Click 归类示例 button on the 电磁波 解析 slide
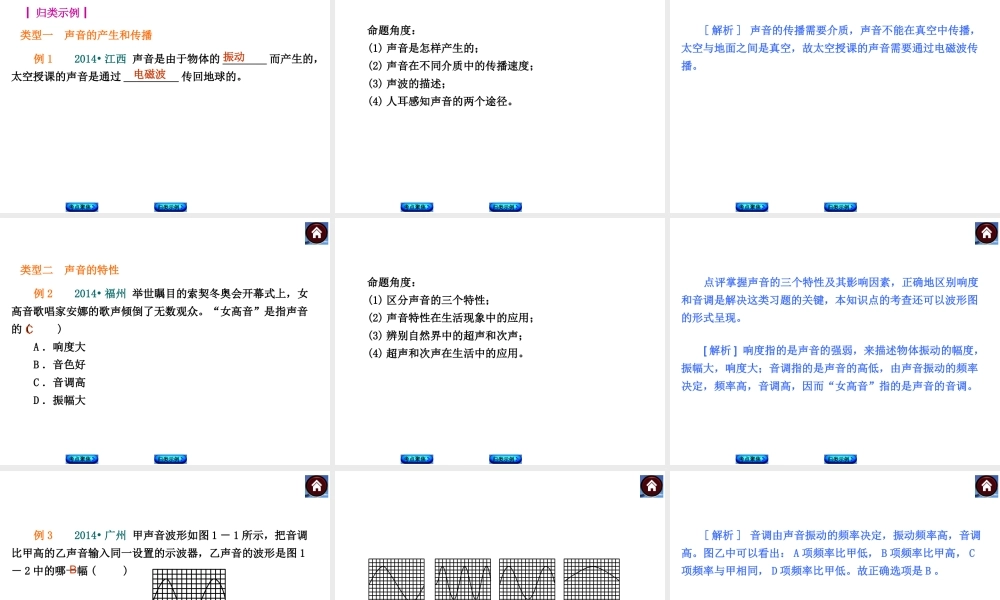 click(840, 207)
